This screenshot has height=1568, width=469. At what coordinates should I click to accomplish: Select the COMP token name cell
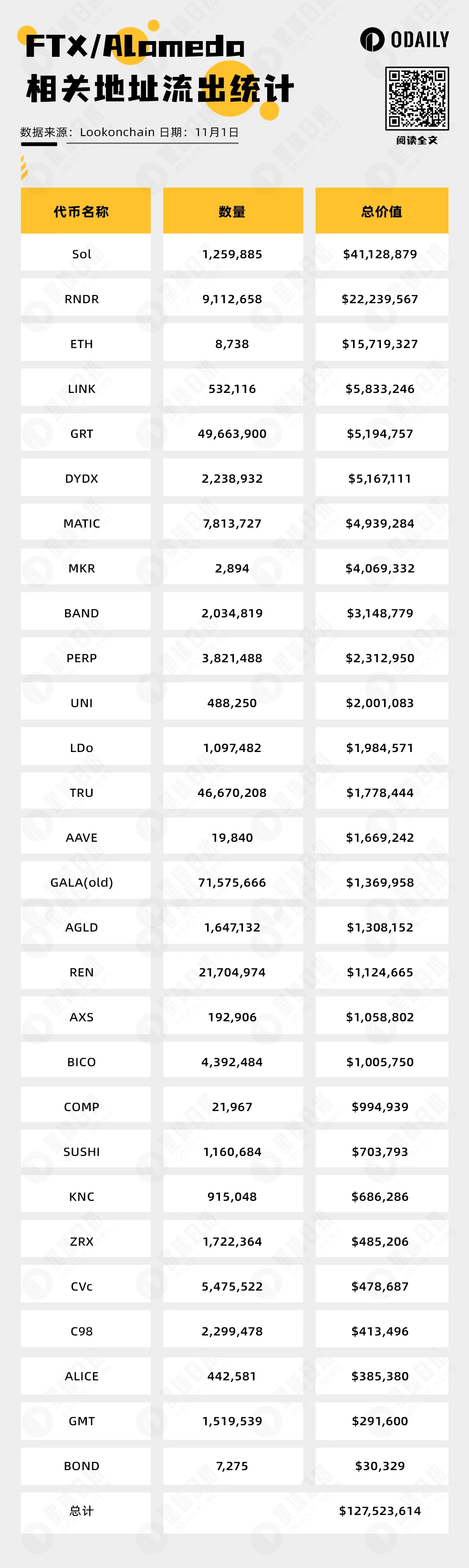coord(82,1107)
